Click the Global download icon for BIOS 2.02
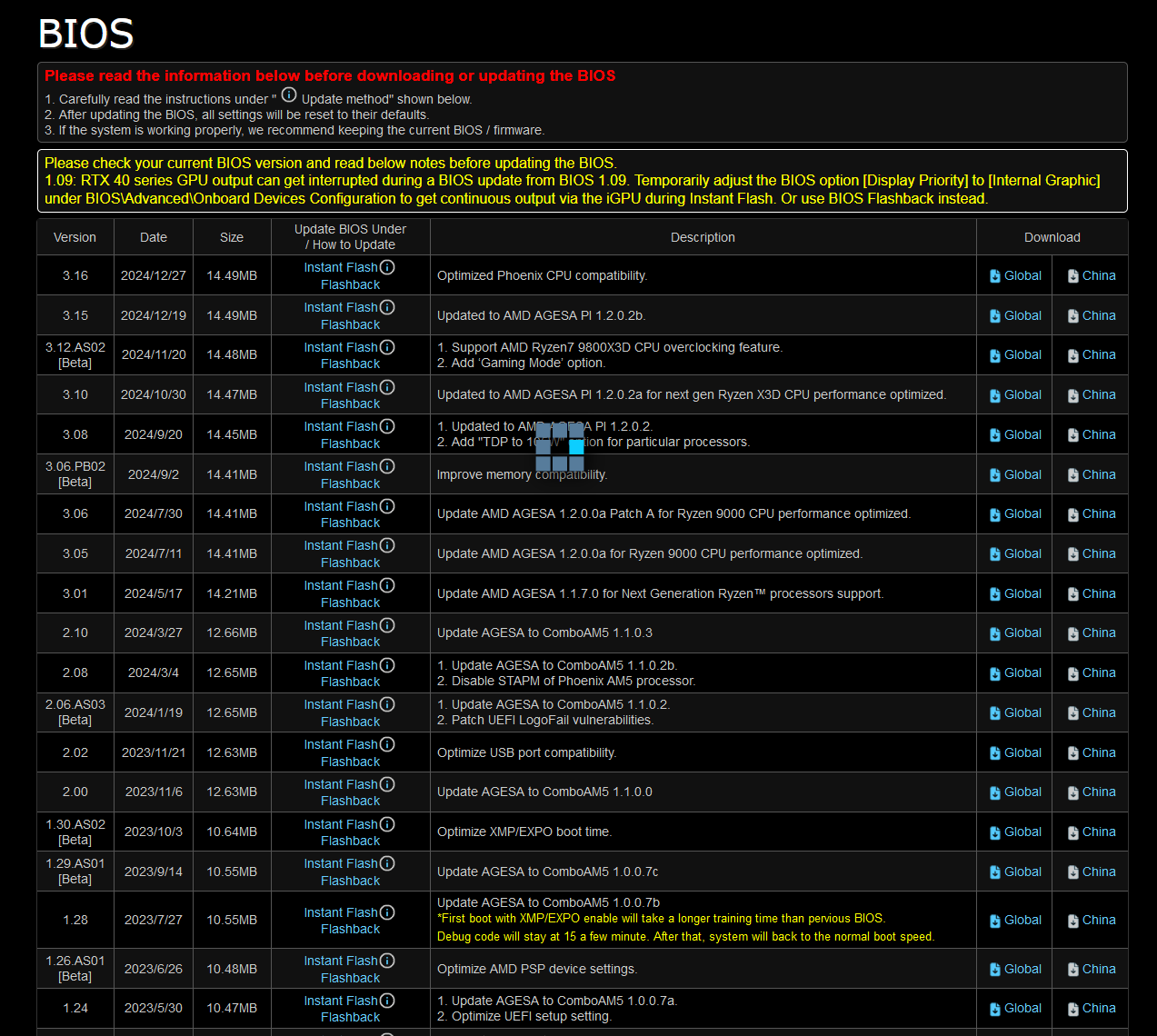Image resolution: width=1157 pixels, height=1036 pixels. tap(995, 753)
